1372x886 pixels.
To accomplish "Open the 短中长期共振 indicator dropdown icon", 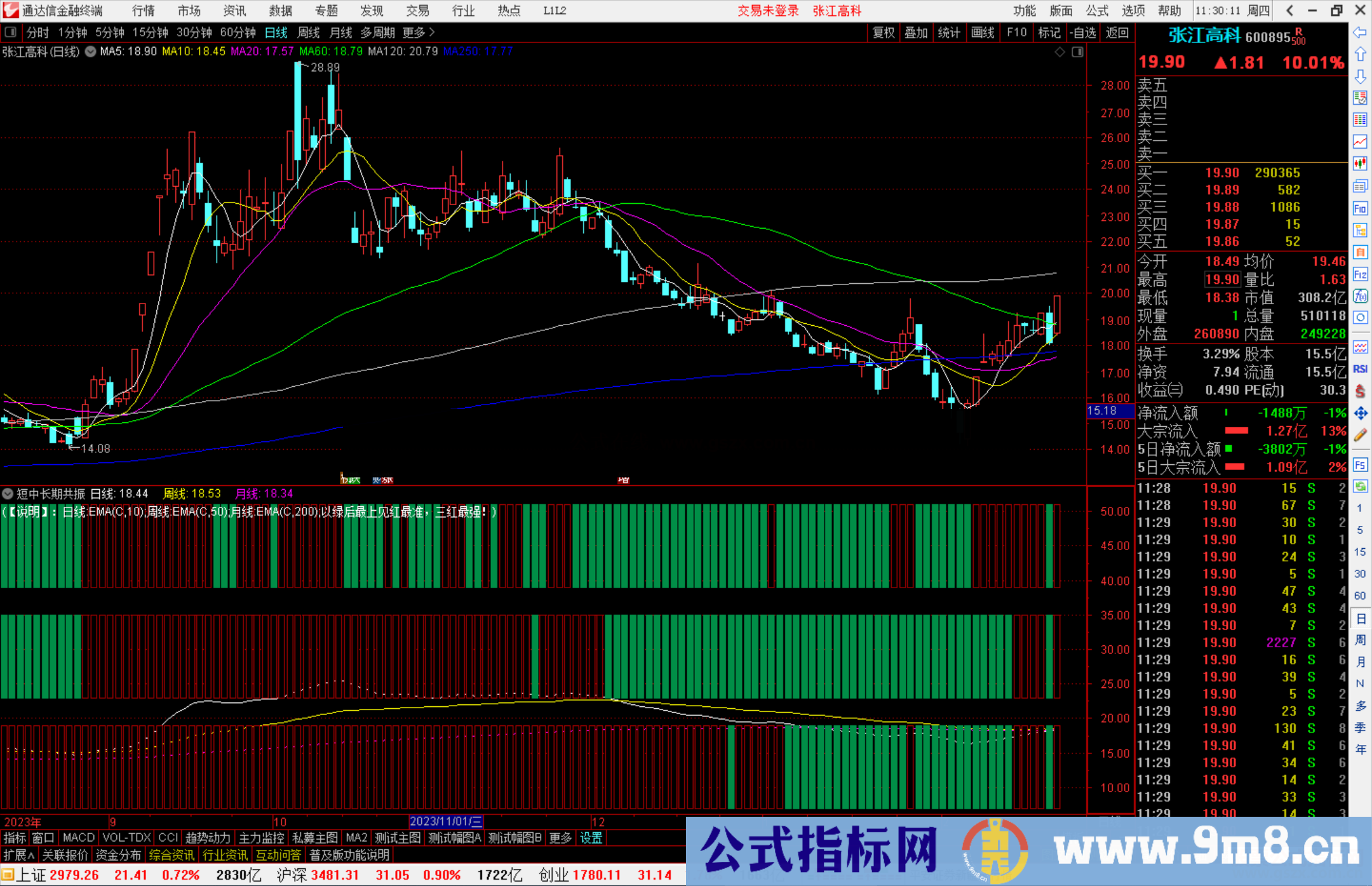I will click(8, 493).
